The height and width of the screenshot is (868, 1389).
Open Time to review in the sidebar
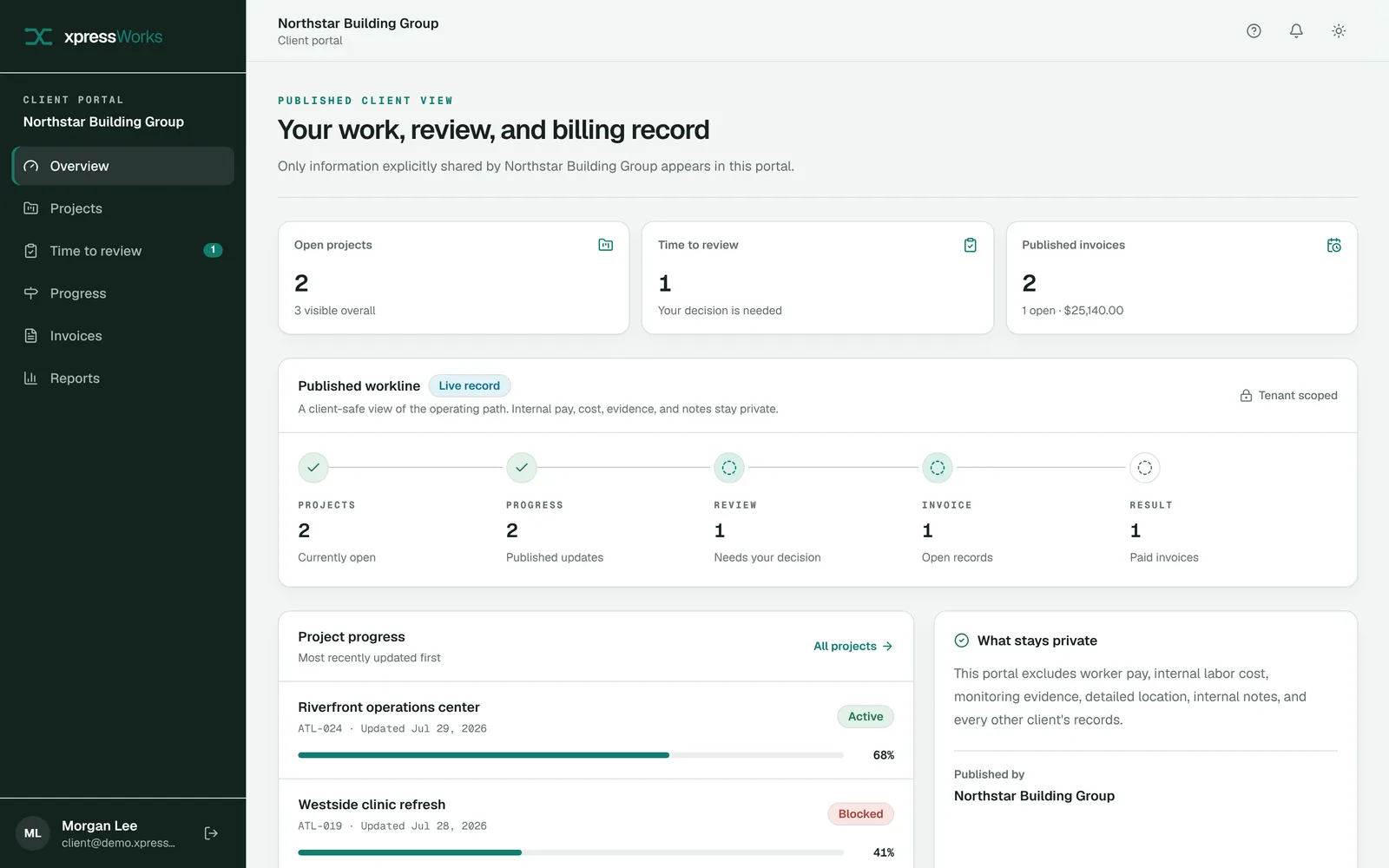pyautogui.click(x=122, y=251)
